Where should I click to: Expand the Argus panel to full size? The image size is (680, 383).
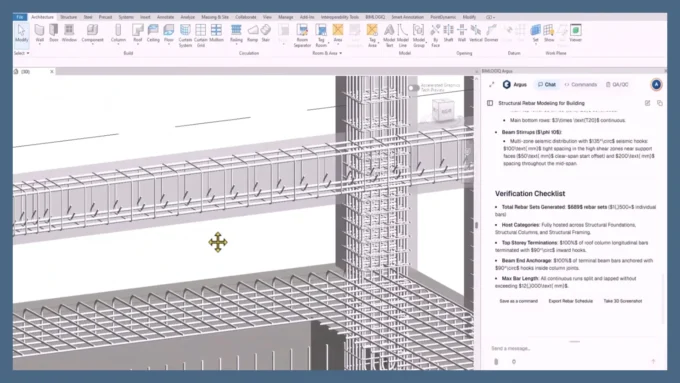[491, 85]
